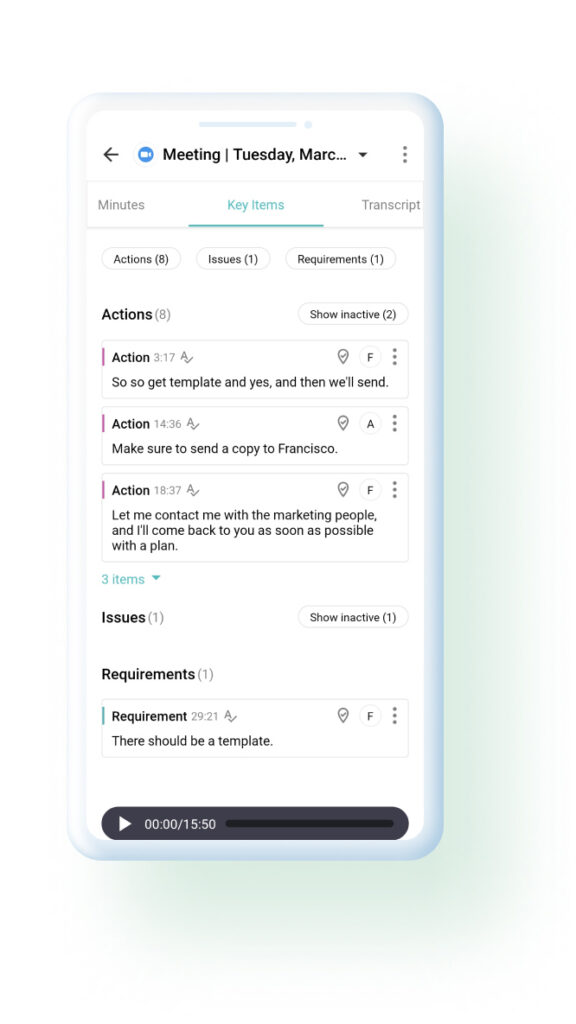The width and height of the screenshot is (576, 1024).
Task: Play the meeting recording
Action: click(x=125, y=824)
